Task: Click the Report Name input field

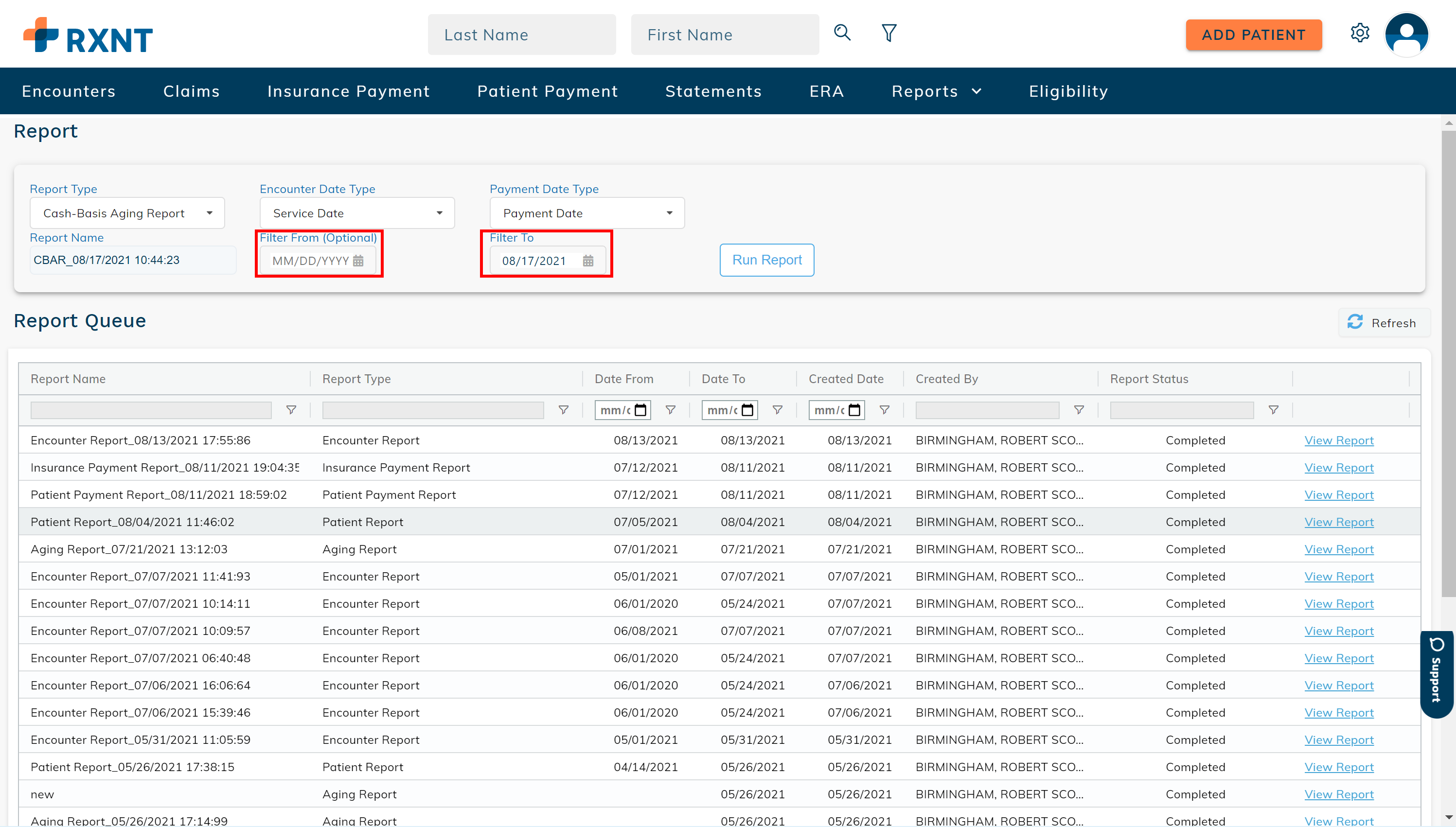Action: click(x=132, y=260)
